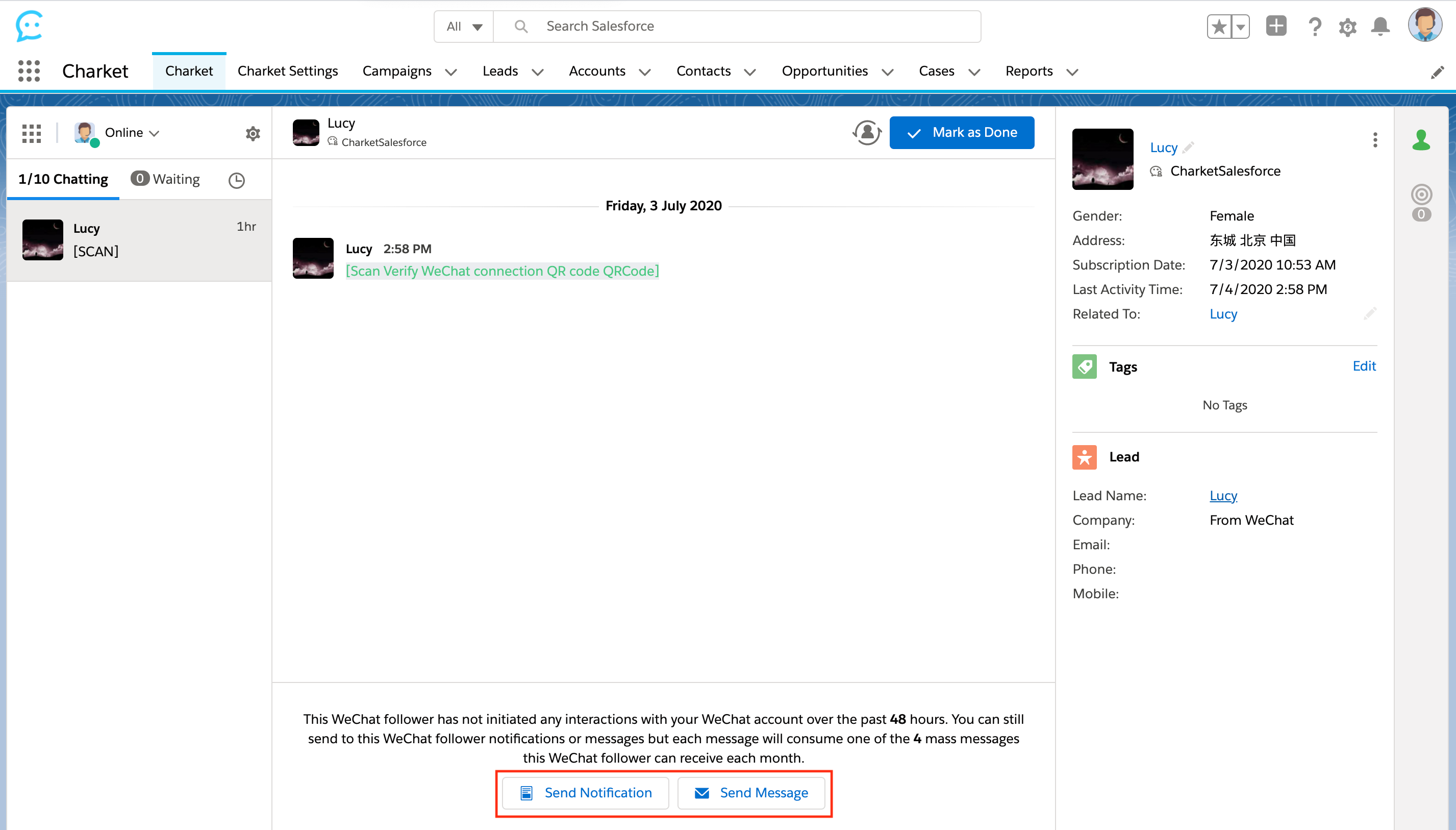Screen dimensions: 1456x830
Task: Open the App Launcher grid icon
Action: pos(29,71)
